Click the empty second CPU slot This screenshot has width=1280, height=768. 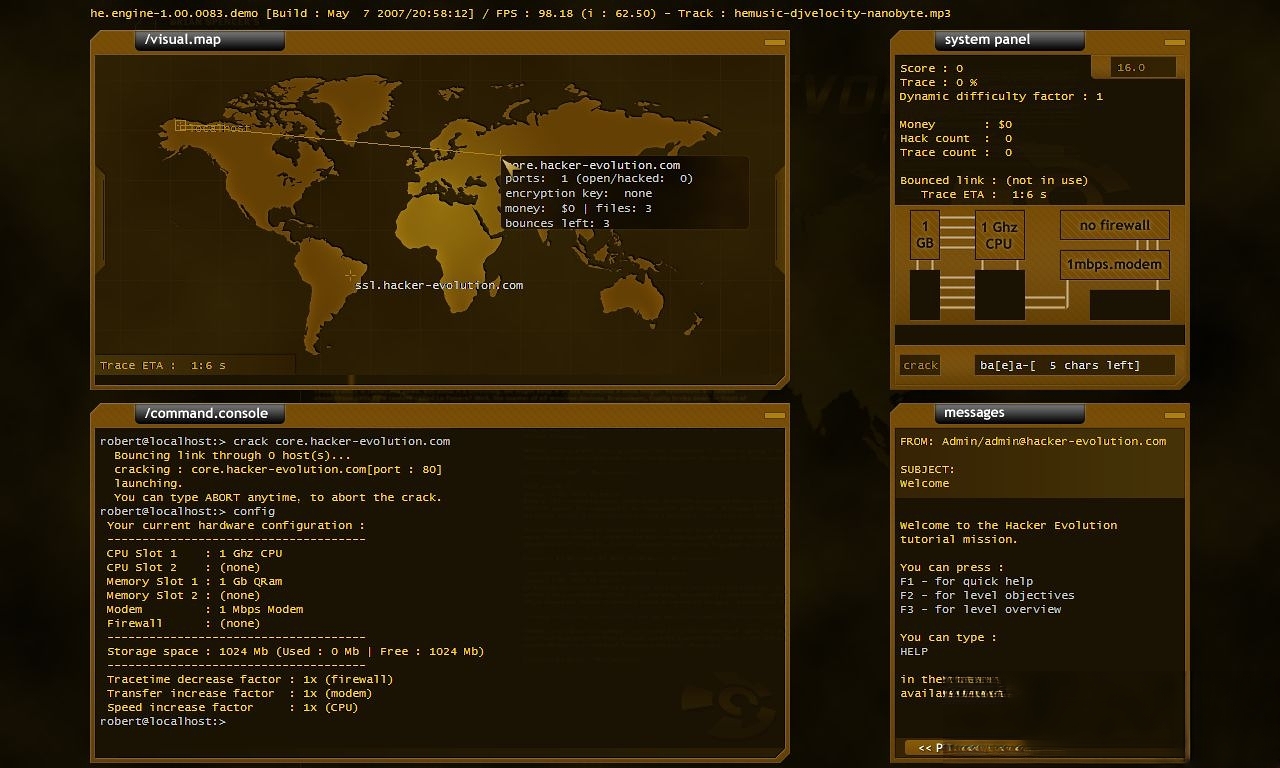[999, 295]
